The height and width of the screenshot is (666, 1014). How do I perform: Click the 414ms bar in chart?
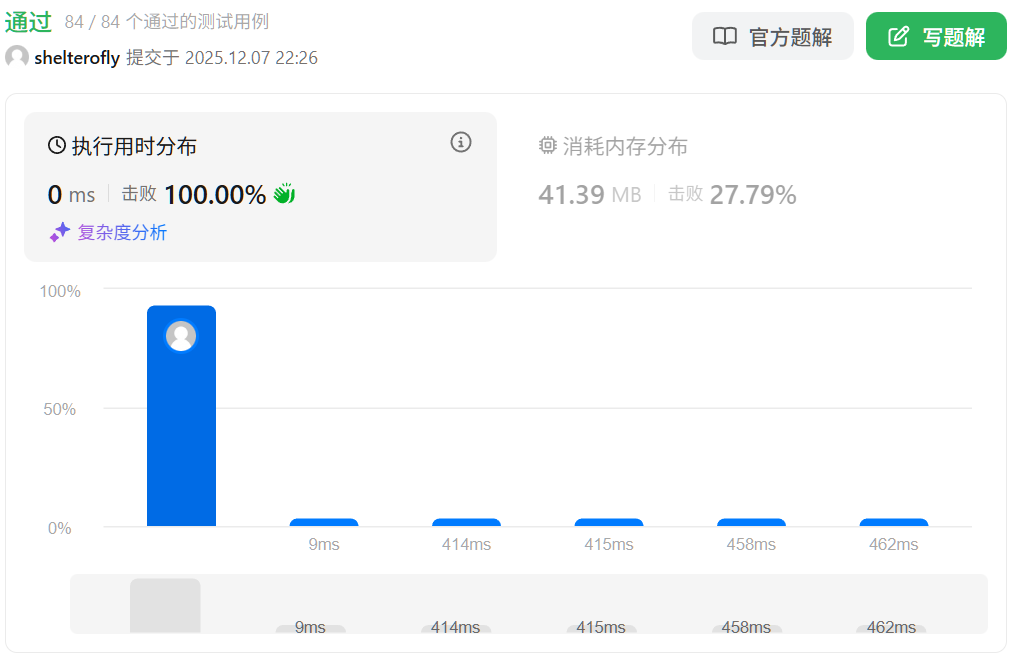pos(466,522)
